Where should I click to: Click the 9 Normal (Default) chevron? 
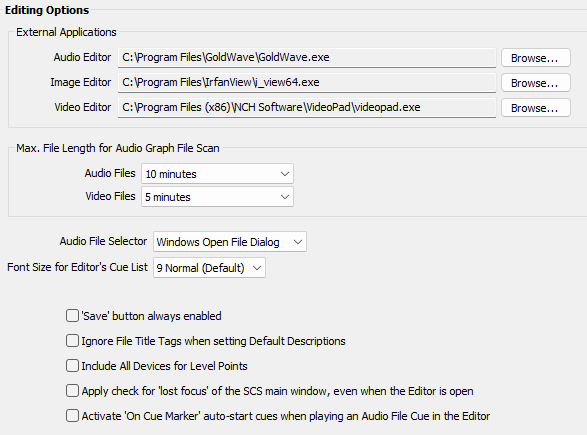pyautogui.click(x=257, y=268)
